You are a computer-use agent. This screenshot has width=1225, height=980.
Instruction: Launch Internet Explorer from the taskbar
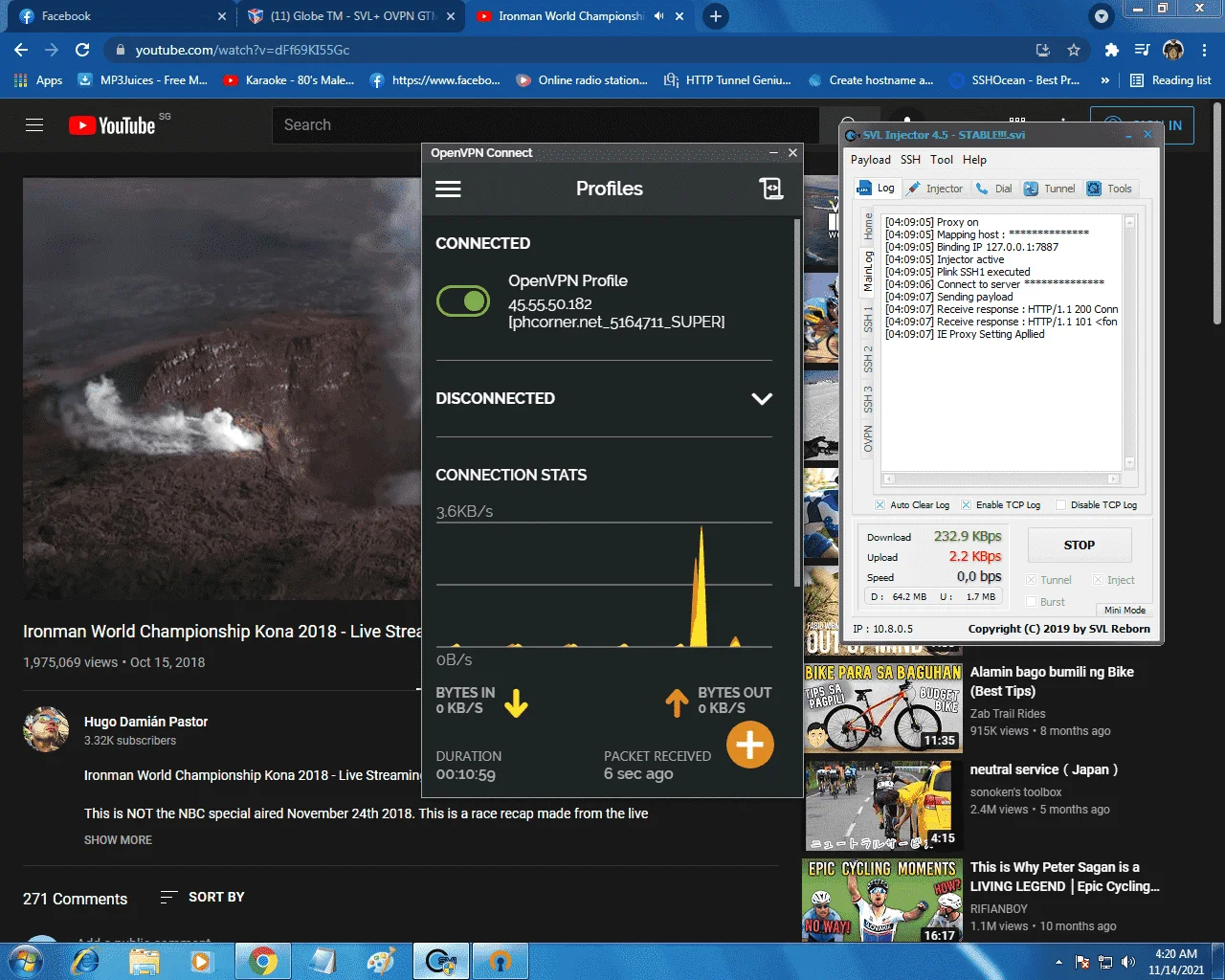click(x=86, y=961)
